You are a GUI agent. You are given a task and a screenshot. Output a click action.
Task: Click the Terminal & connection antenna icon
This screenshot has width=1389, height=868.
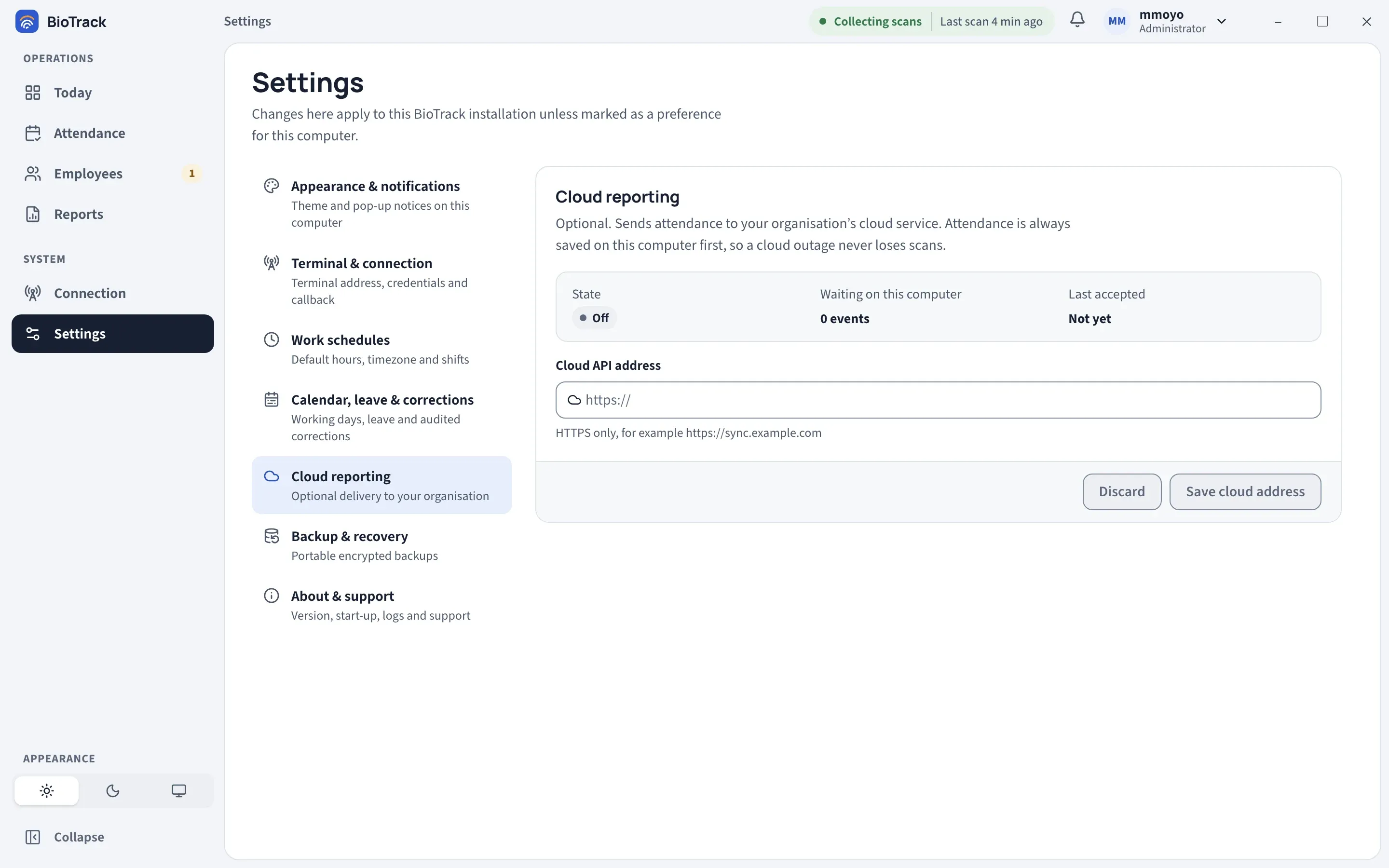pyautogui.click(x=272, y=263)
